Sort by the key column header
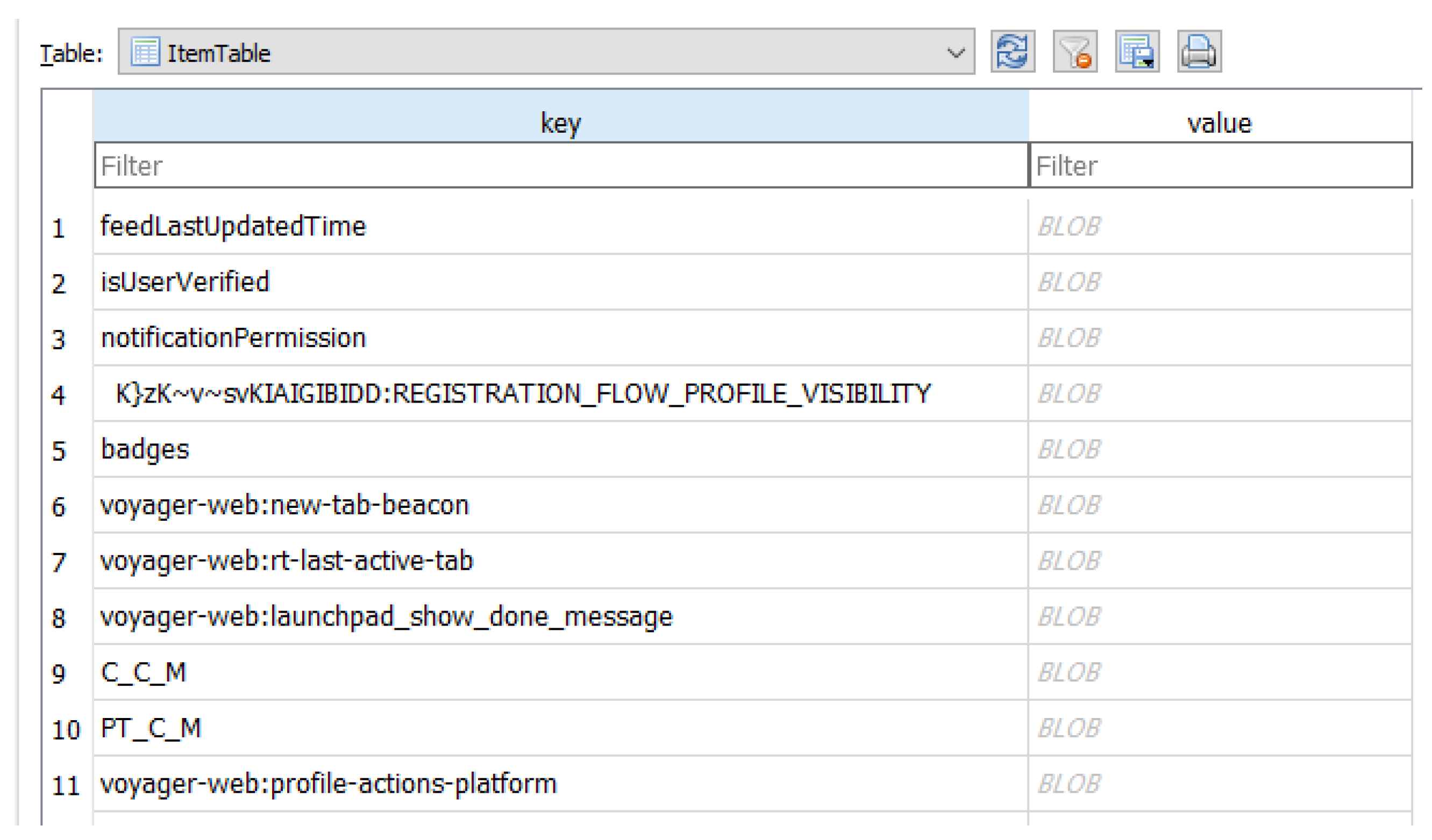 click(x=561, y=123)
